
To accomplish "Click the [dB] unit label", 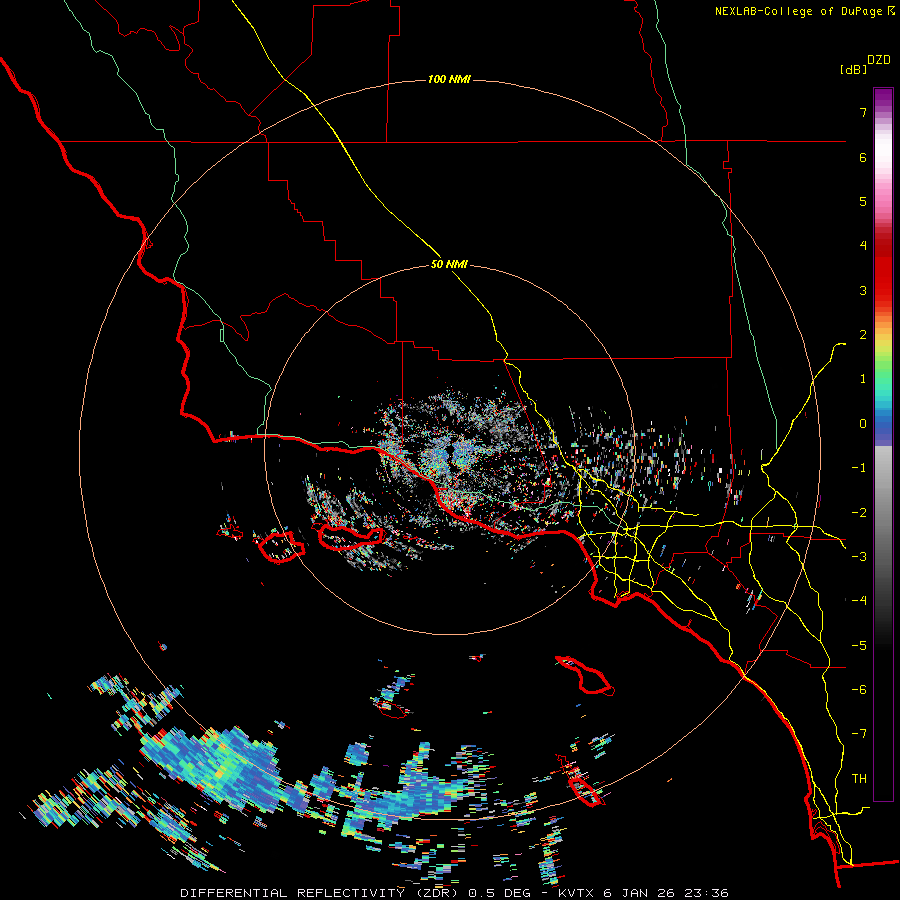I will point(853,69).
